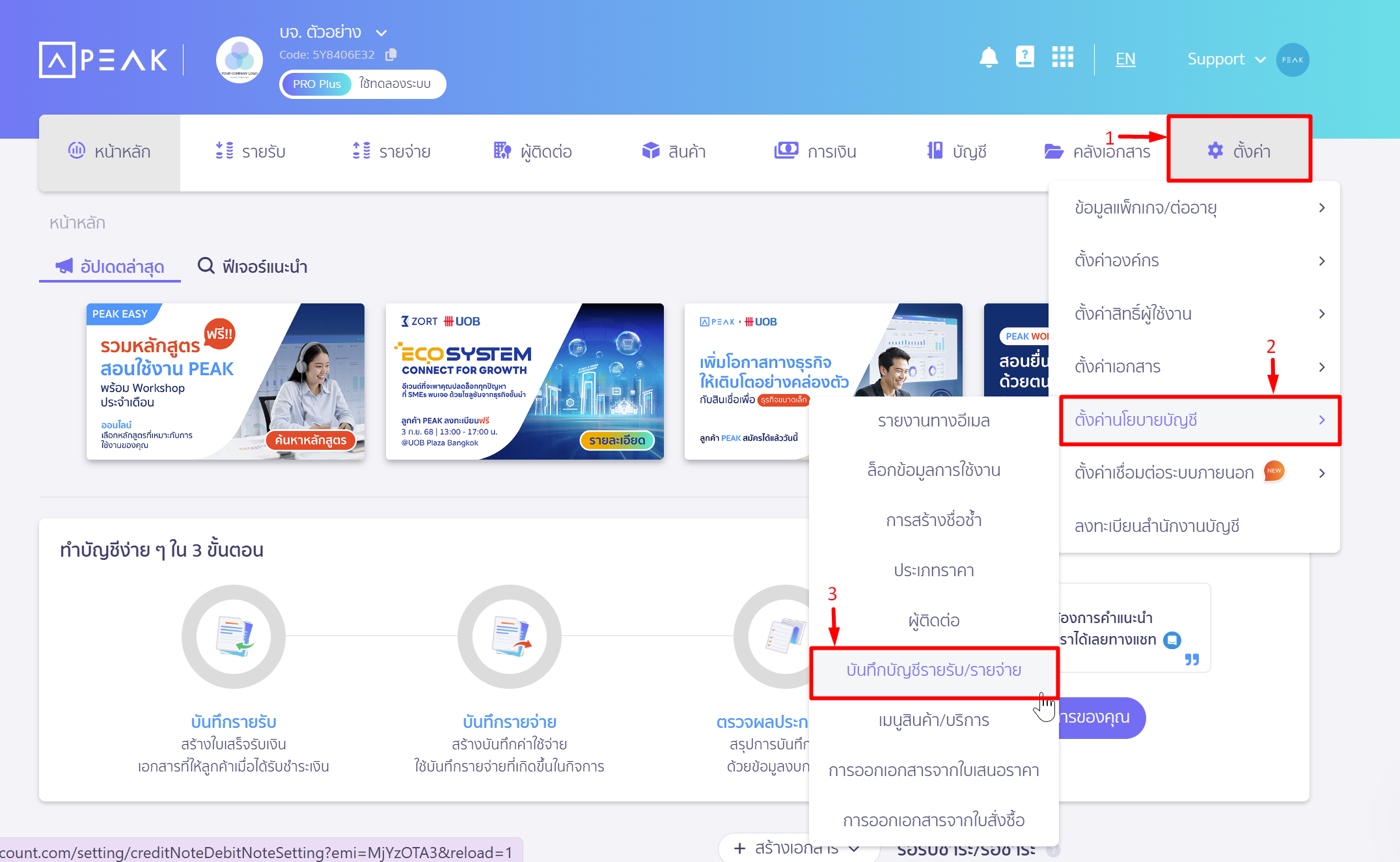
Task: Open the หน้าหลัก main menu tab
Action: click(109, 152)
